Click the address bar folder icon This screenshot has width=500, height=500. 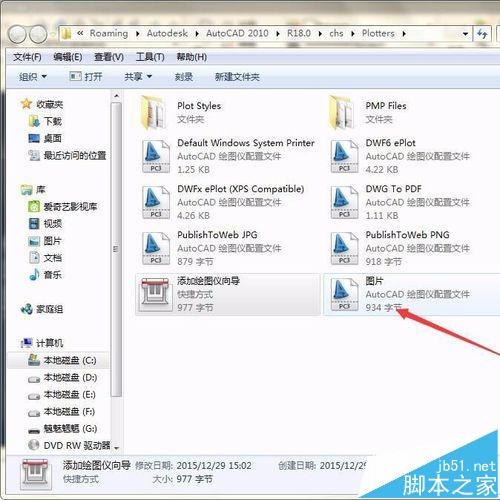[67, 33]
